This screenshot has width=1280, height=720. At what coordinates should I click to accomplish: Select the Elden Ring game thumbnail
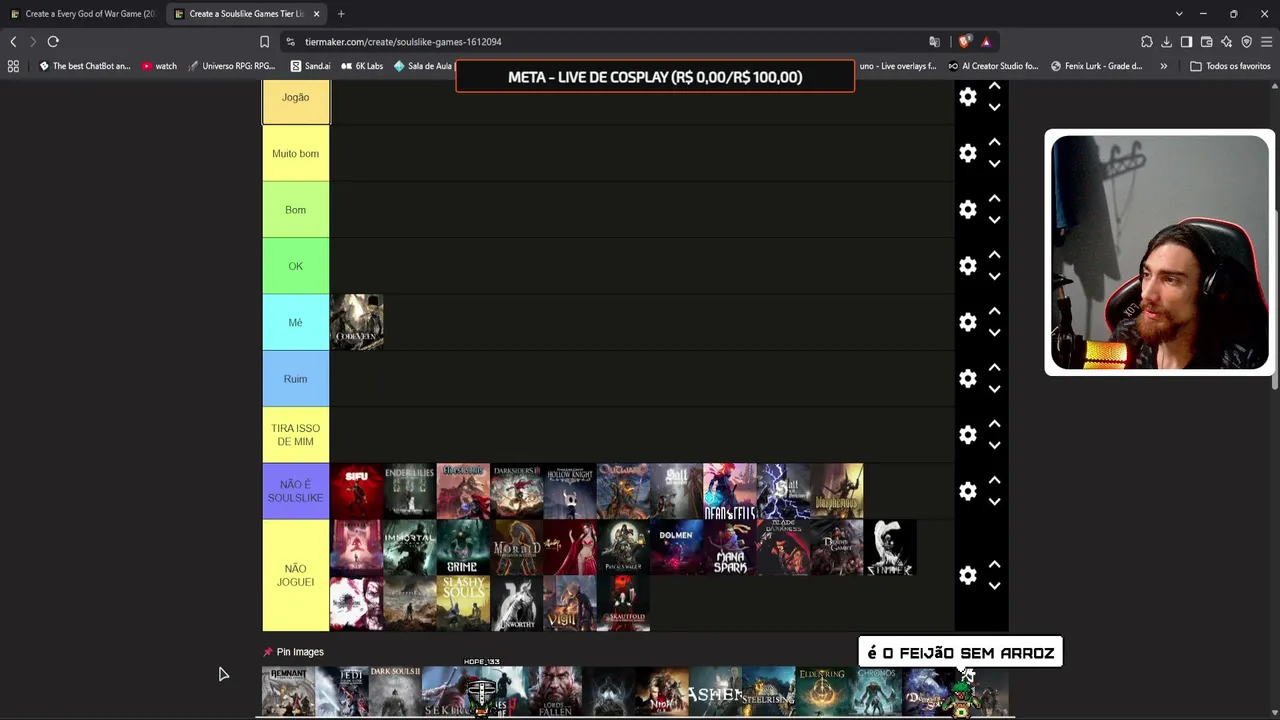click(x=822, y=692)
